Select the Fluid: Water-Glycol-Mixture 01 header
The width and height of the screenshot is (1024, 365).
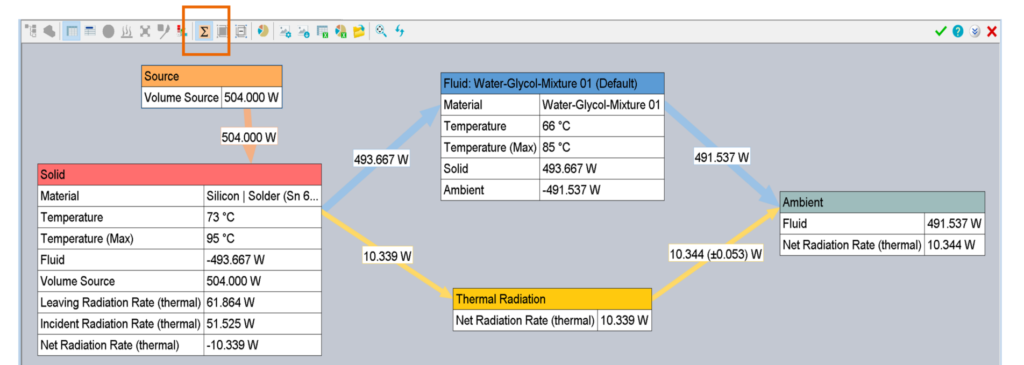point(552,83)
